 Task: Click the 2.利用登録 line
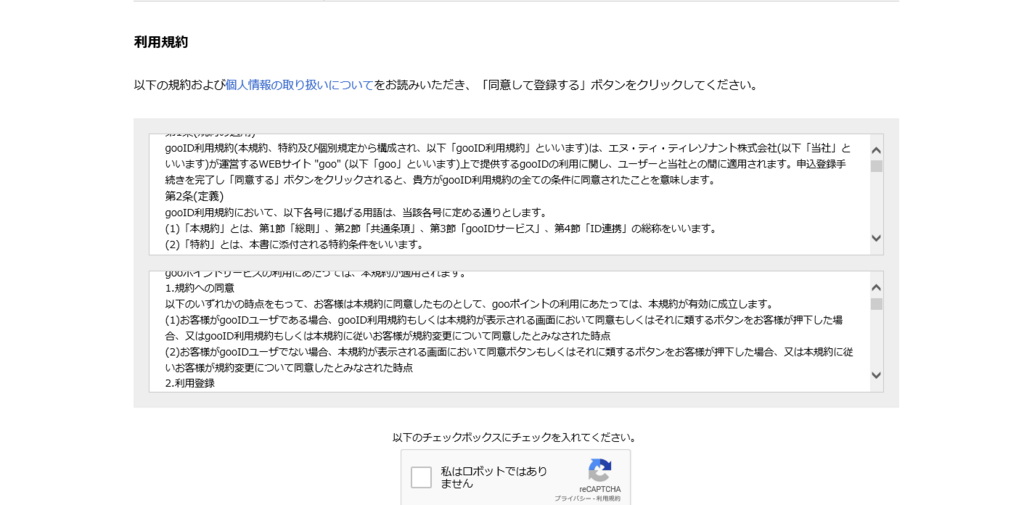(x=189, y=383)
